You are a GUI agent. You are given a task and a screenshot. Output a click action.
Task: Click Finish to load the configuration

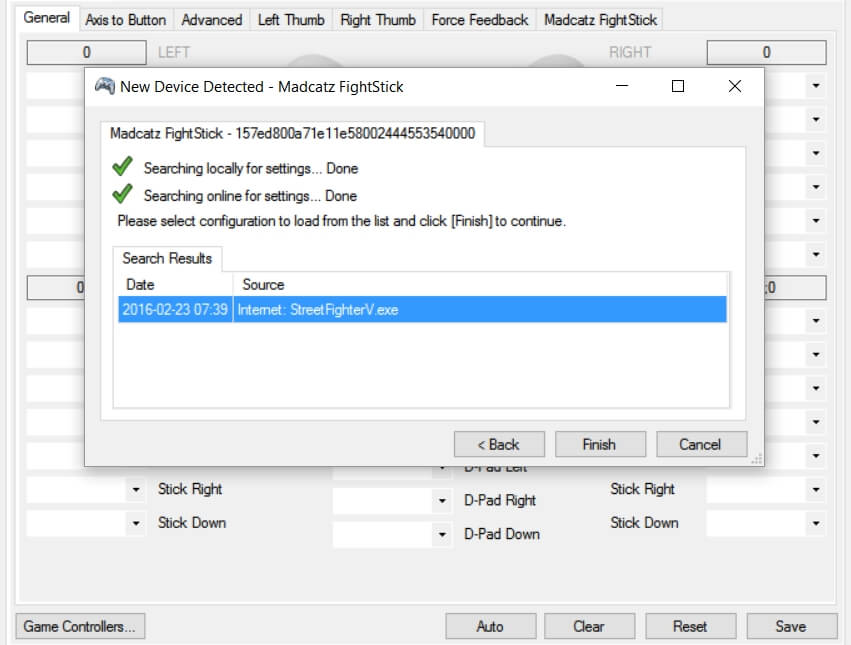[600, 444]
